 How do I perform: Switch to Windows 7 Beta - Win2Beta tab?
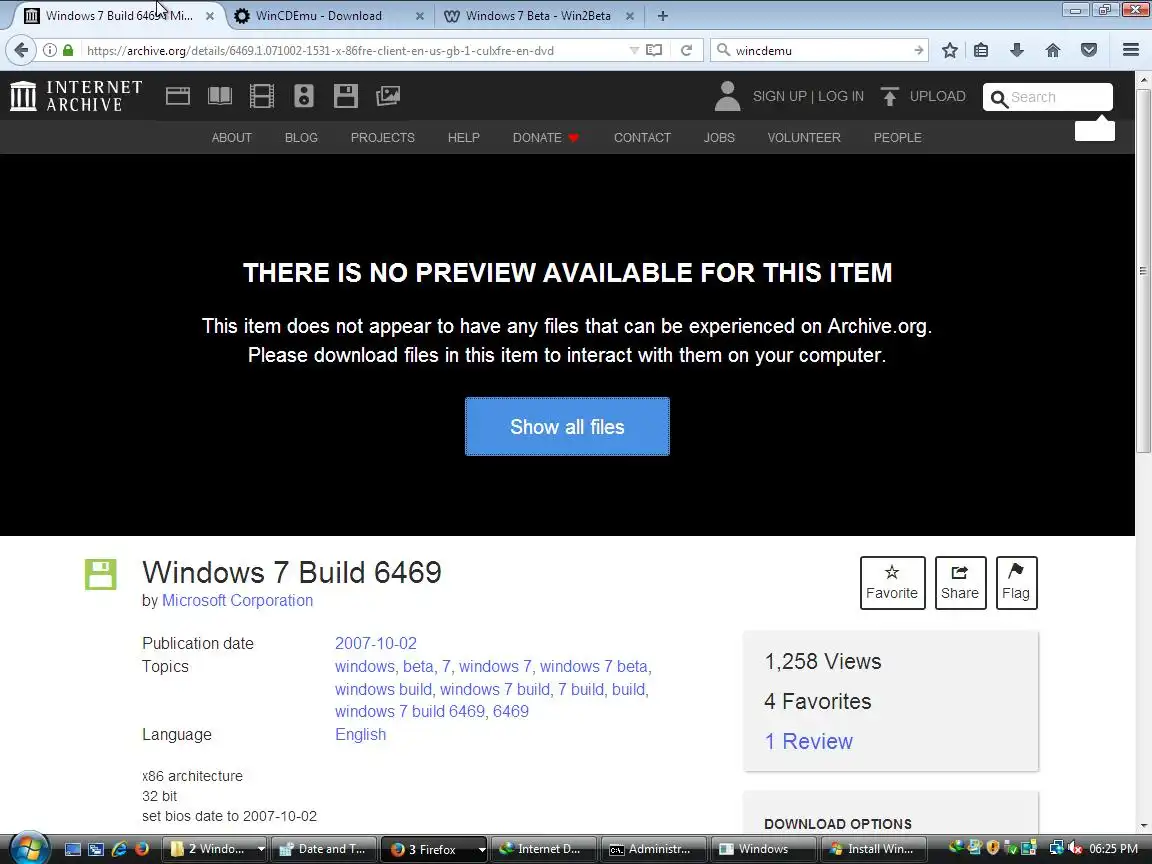(538, 15)
